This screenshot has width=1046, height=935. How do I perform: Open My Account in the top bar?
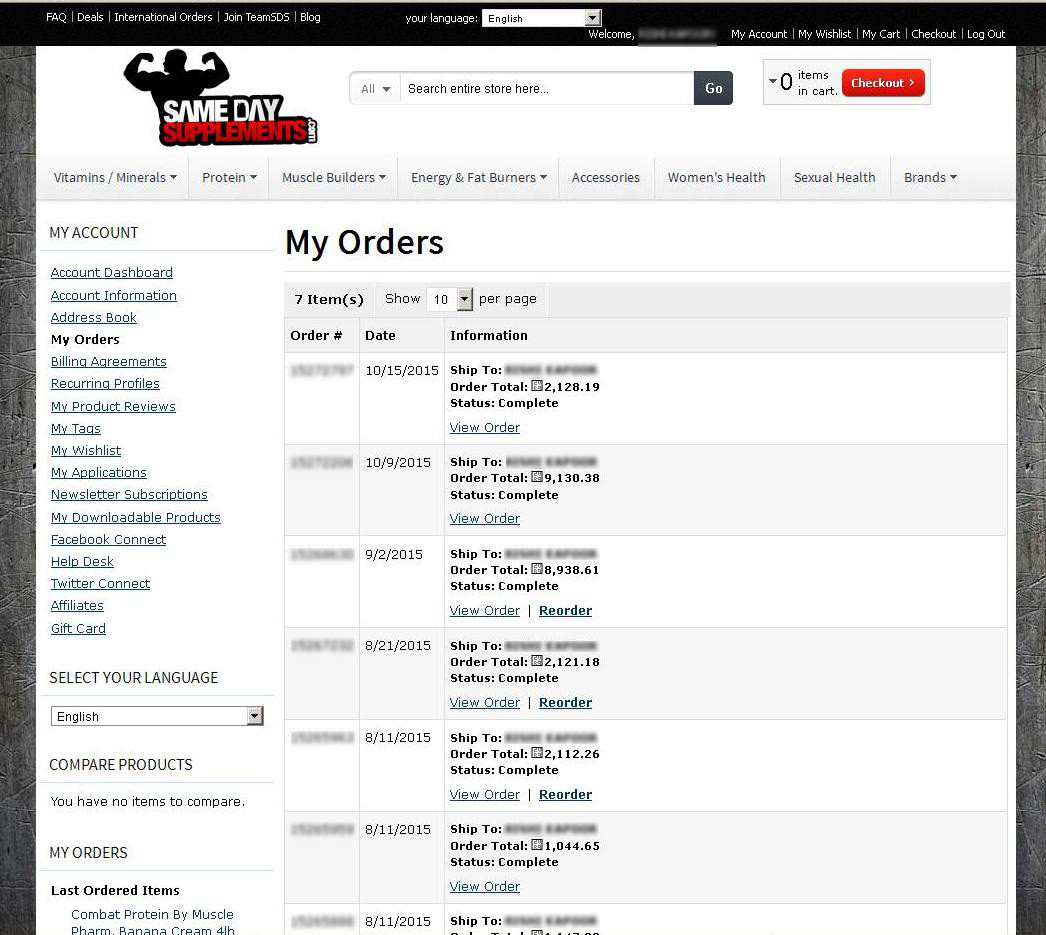(759, 34)
